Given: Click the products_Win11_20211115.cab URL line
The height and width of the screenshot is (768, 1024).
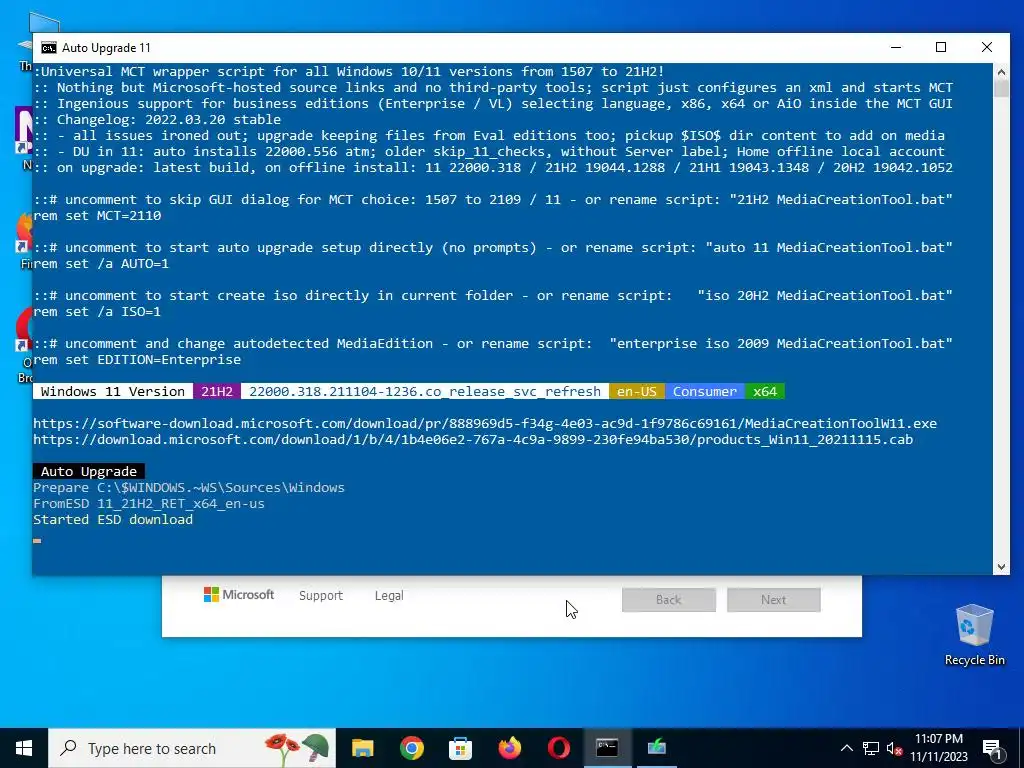Looking at the screenshot, I should point(473,440).
